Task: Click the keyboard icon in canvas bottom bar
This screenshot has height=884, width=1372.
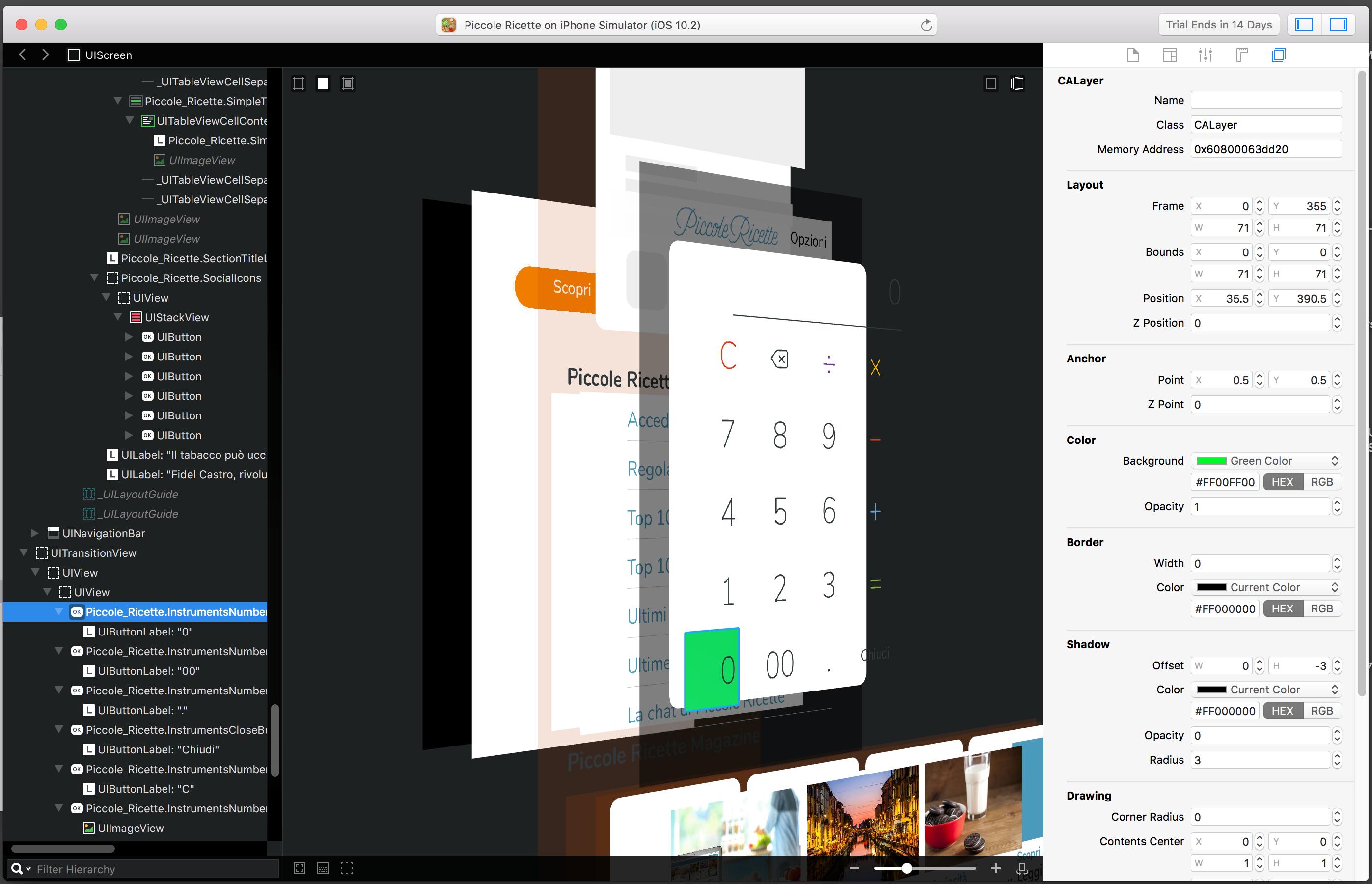Action: click(x=323, y=868)
